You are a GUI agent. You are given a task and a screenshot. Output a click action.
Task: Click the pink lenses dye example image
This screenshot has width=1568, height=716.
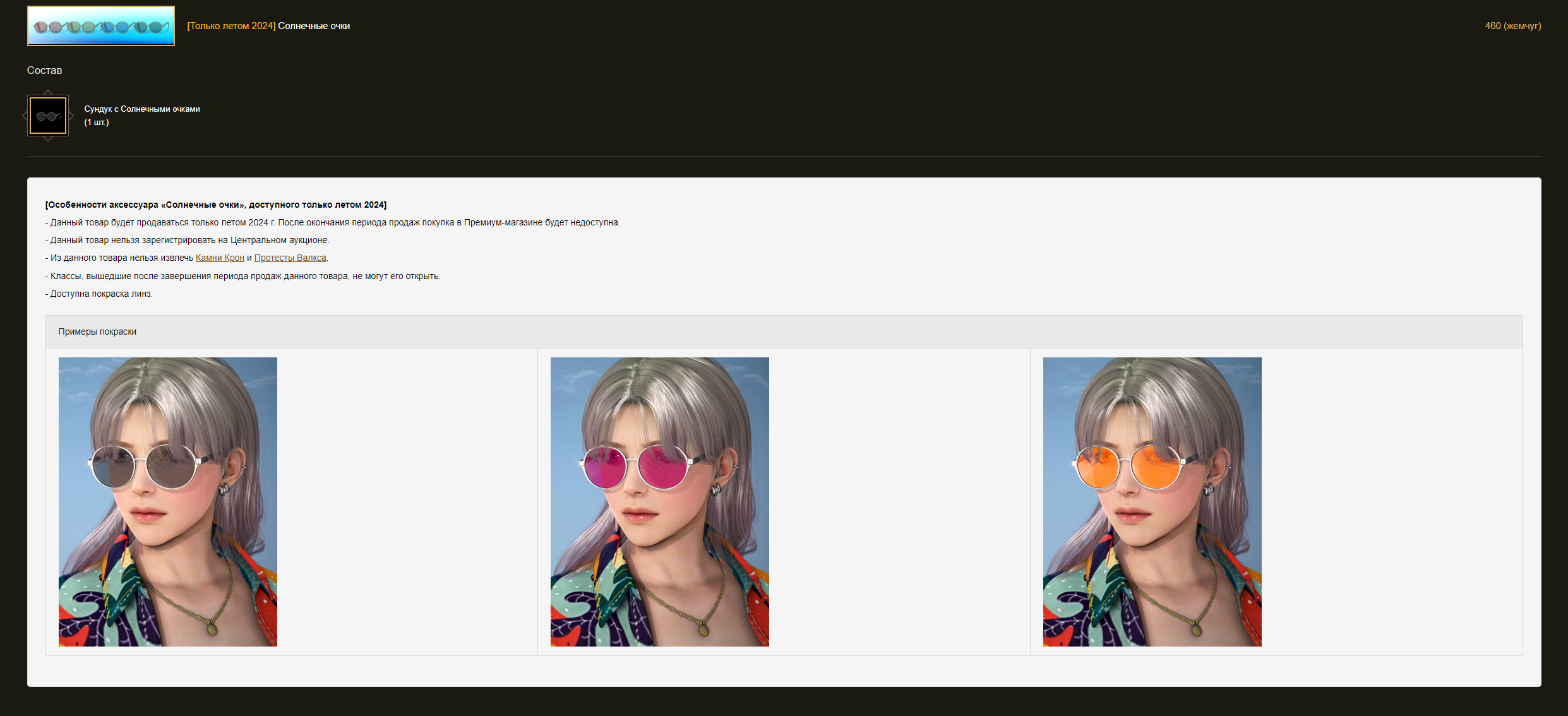[x=660, y=502]
